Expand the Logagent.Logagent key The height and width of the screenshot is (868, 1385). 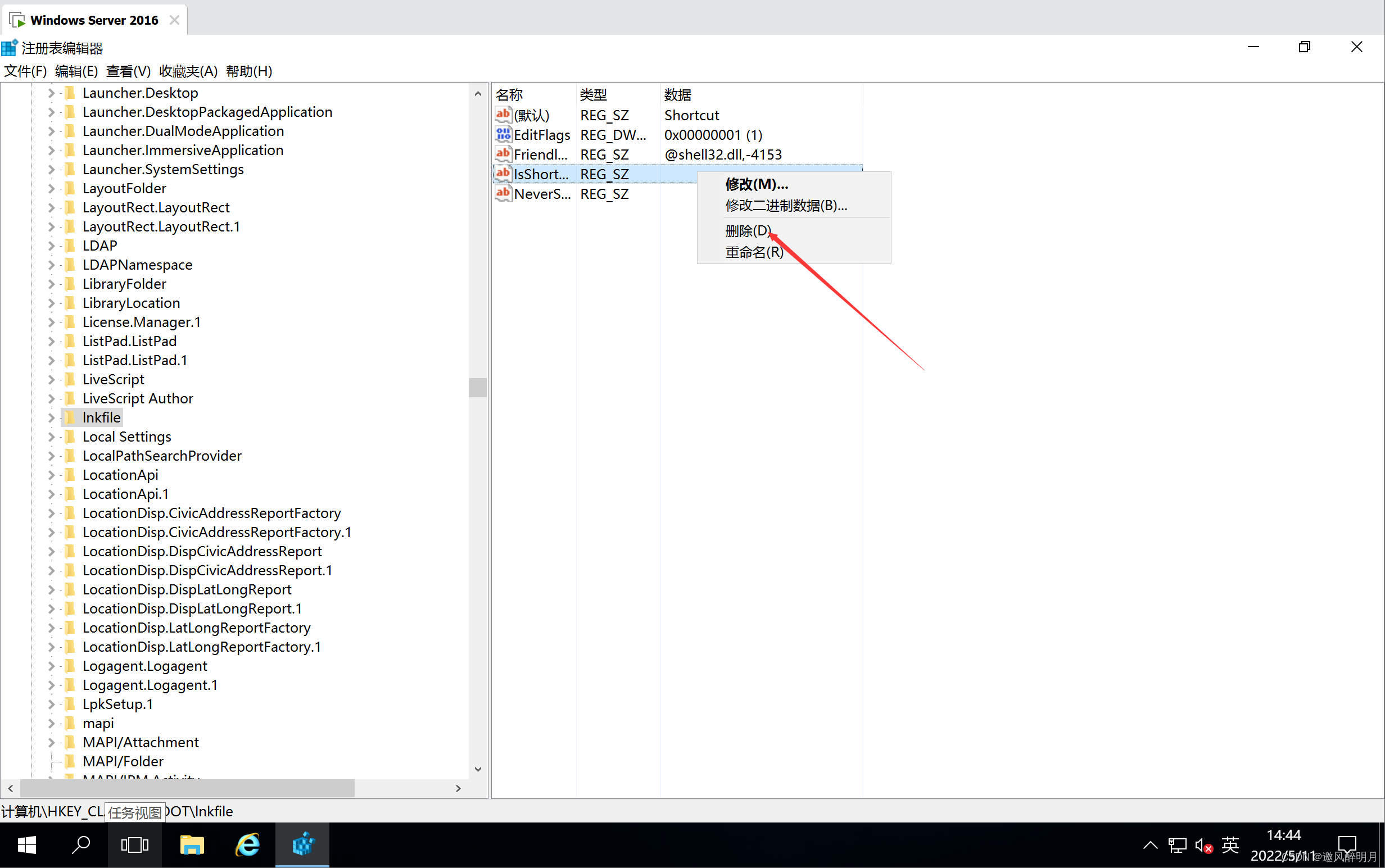(51, 666)
